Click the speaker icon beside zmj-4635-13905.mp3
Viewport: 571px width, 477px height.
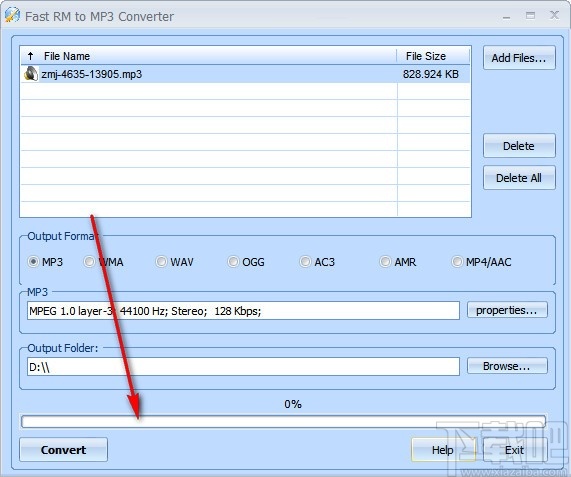click(x=31, y=74)
